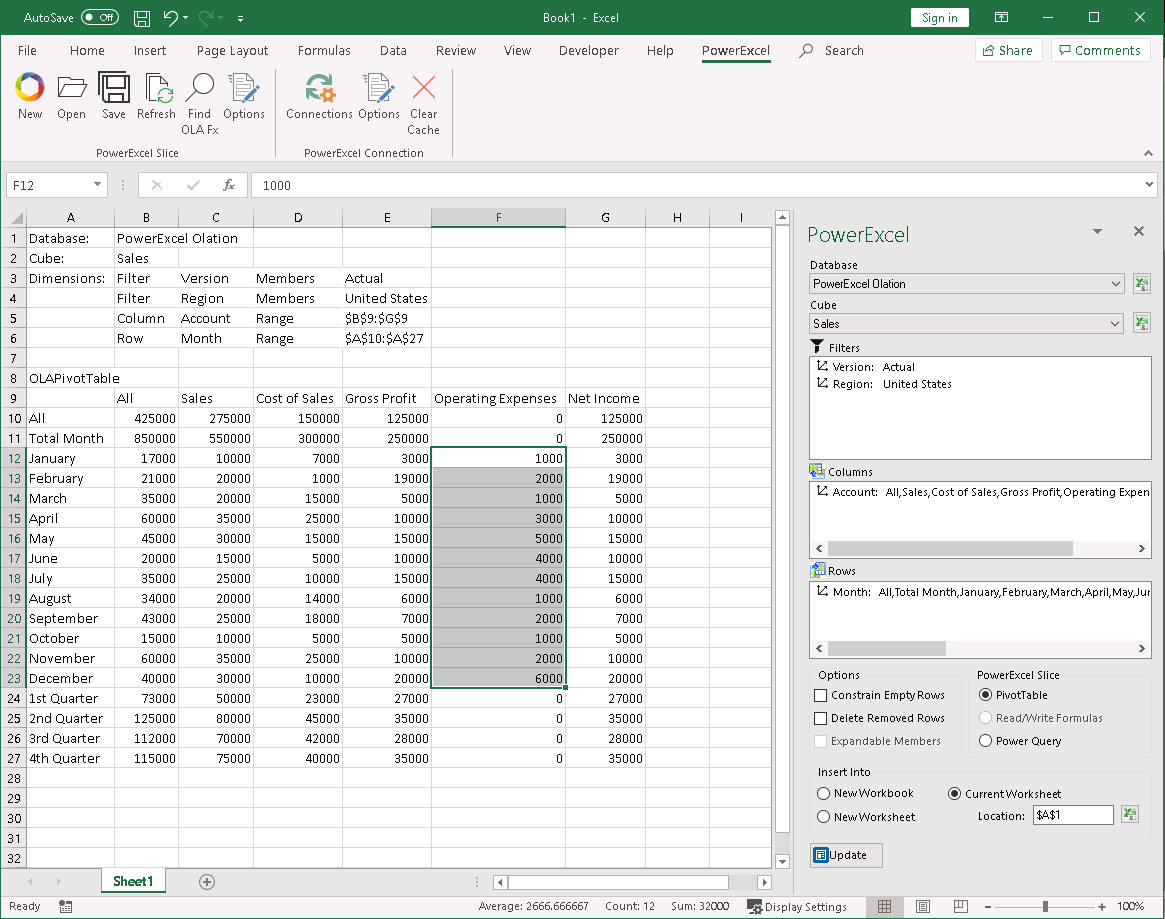Click the range picker beside Cube

click(1141, 323)
